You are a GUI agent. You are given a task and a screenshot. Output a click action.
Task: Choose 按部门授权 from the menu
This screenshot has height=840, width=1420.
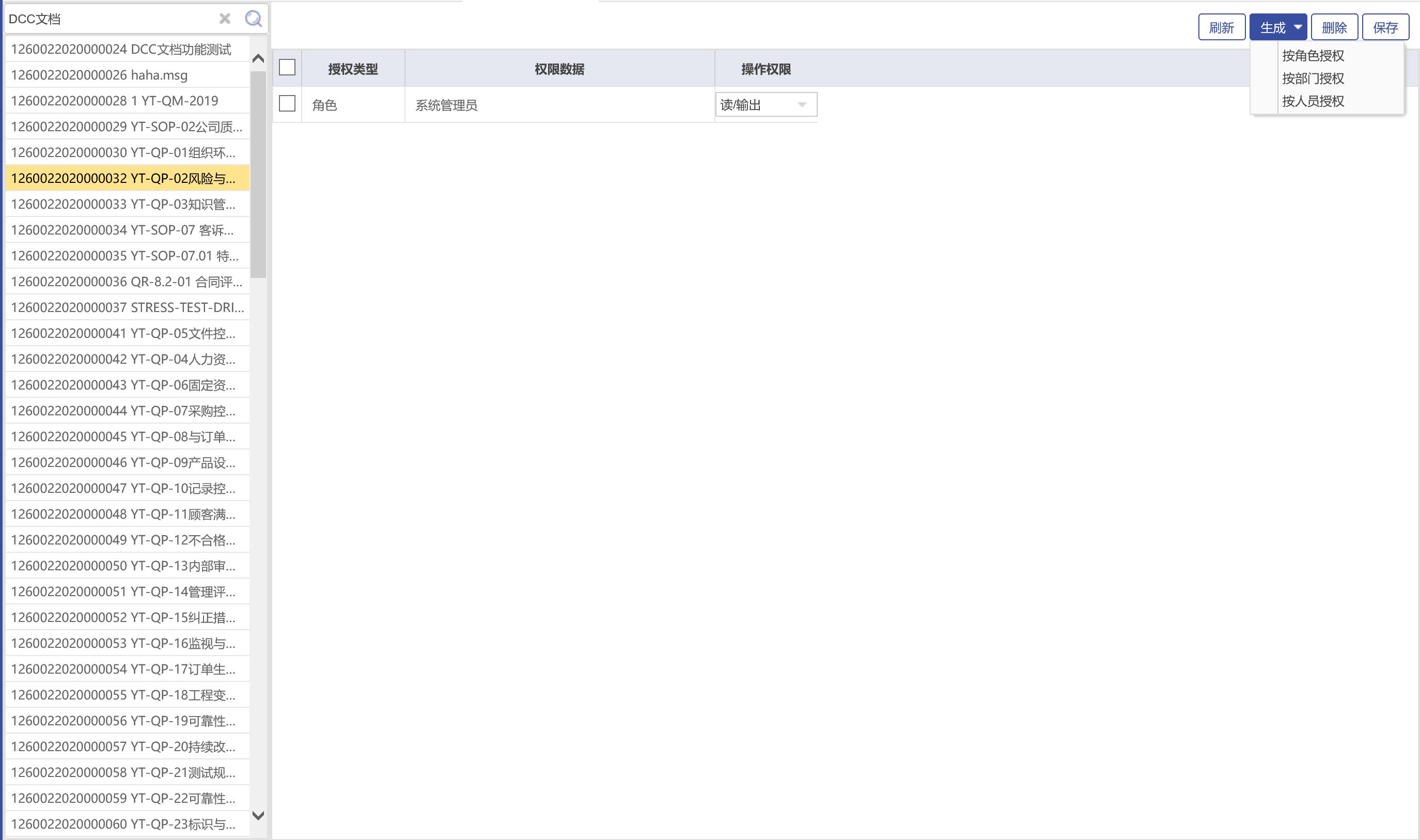(x=1313, y=78)
